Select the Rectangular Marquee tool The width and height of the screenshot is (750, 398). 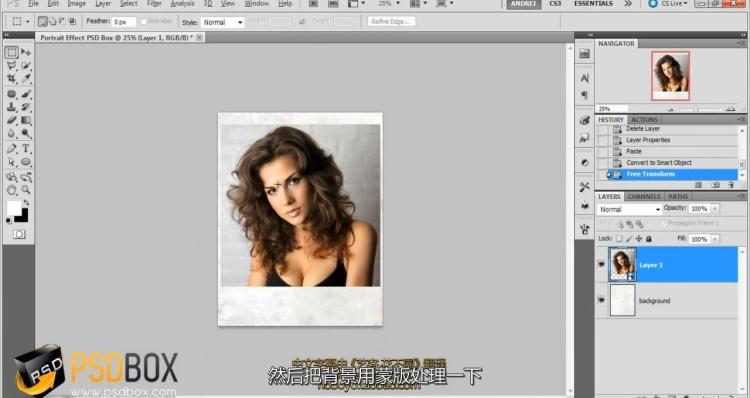[12, 52]
